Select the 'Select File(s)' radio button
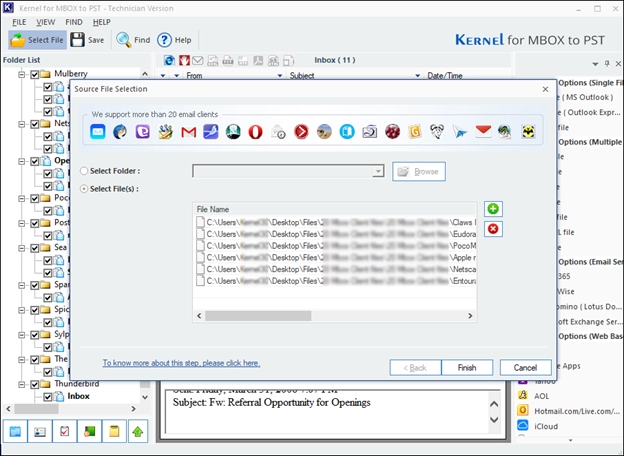The height and width of the screenshot is (456, 624). pyautogui.click(x=84, y=189)
